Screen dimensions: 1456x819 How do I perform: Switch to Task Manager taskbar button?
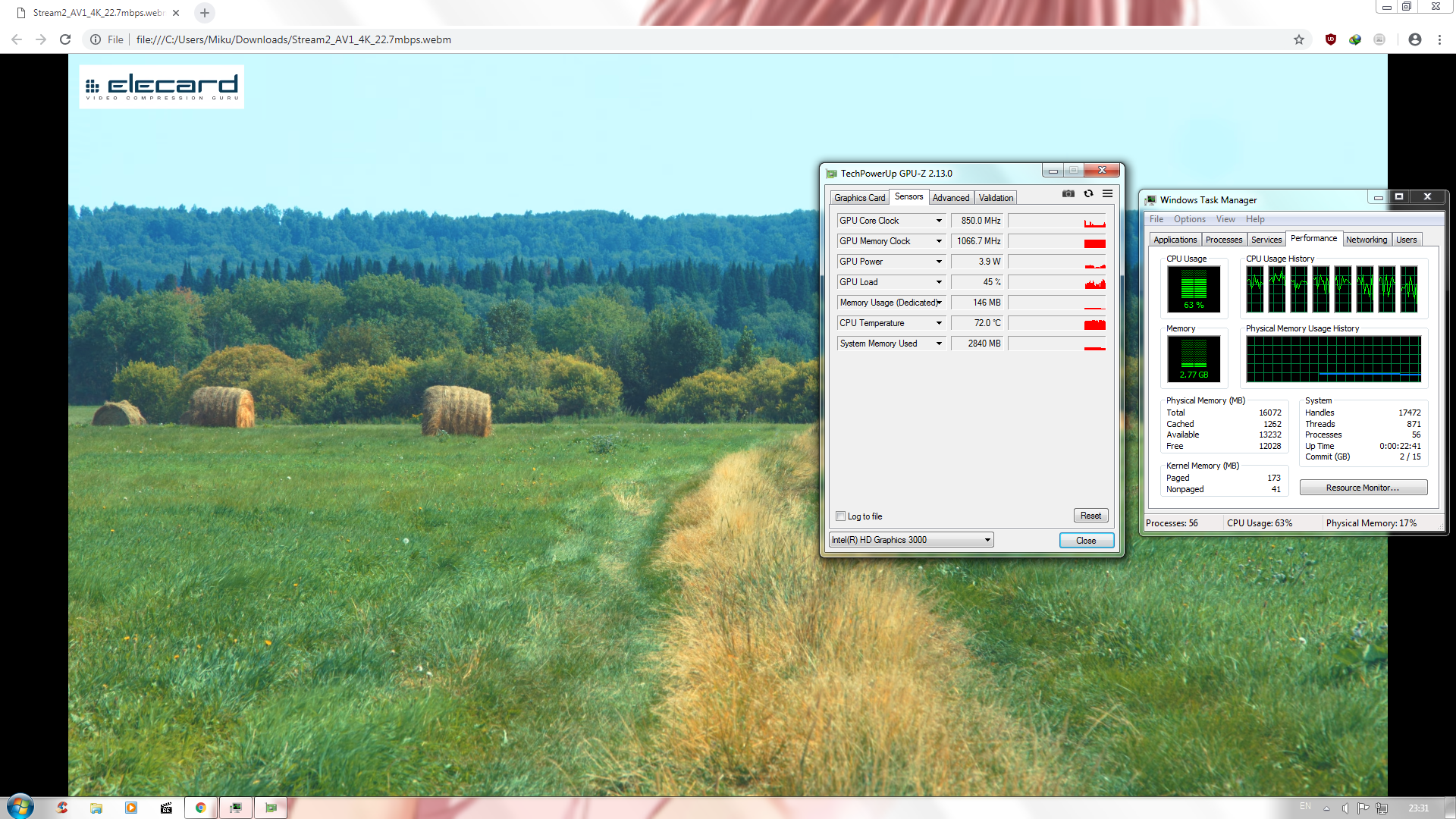pyautogui.click(x=236, y=808)
